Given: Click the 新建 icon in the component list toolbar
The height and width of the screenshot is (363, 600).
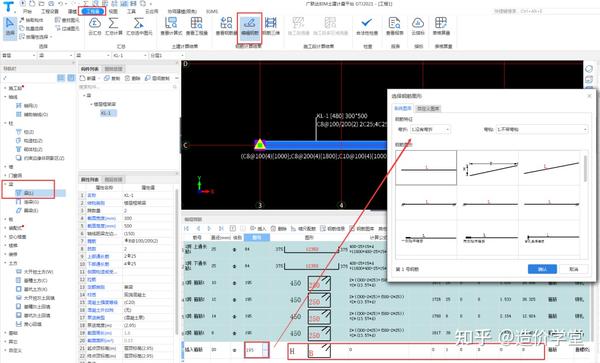Looking at the screenshot, I should (x=88, y=78).
